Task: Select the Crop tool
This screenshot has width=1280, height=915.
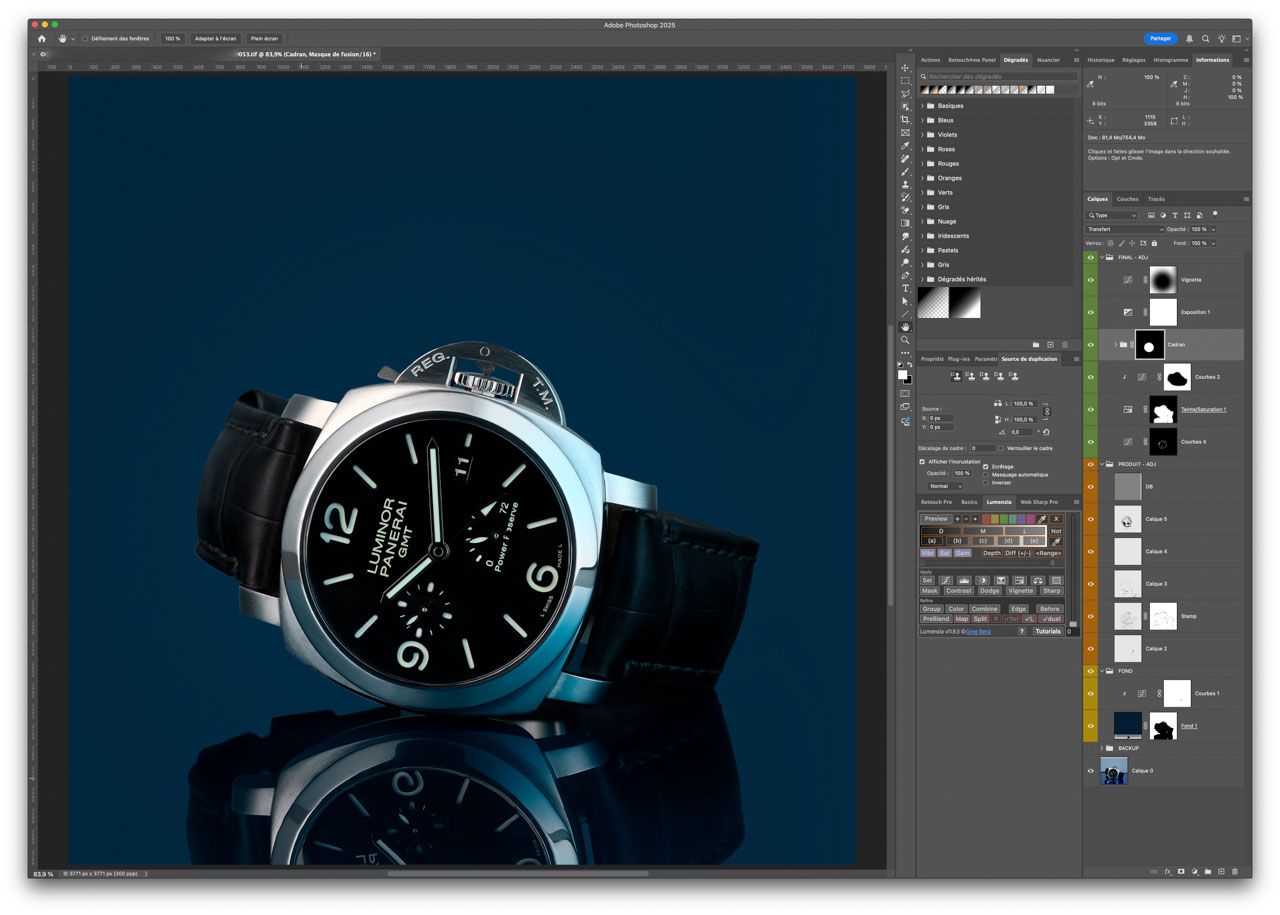Action: 905,120
